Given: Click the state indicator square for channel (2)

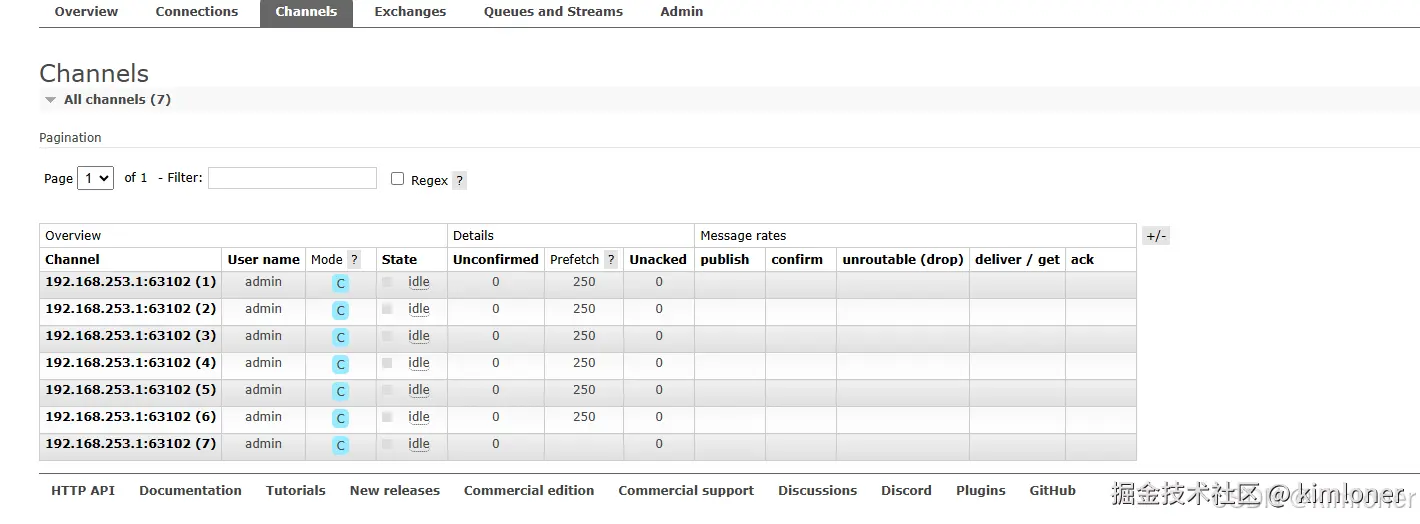Looking at the screenshot, I should coord(387,309).
